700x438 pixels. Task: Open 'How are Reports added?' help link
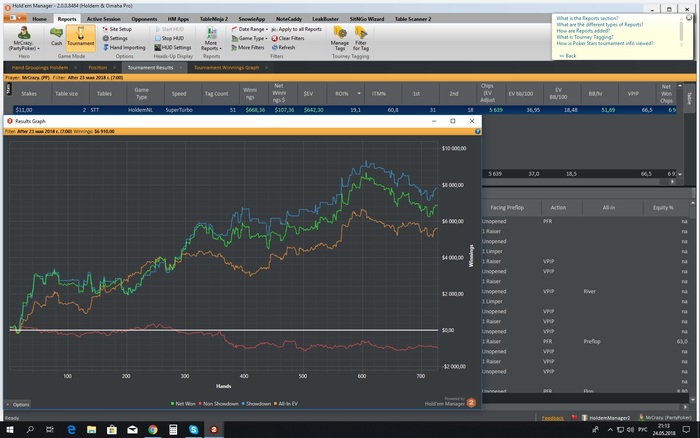(583, 31)
